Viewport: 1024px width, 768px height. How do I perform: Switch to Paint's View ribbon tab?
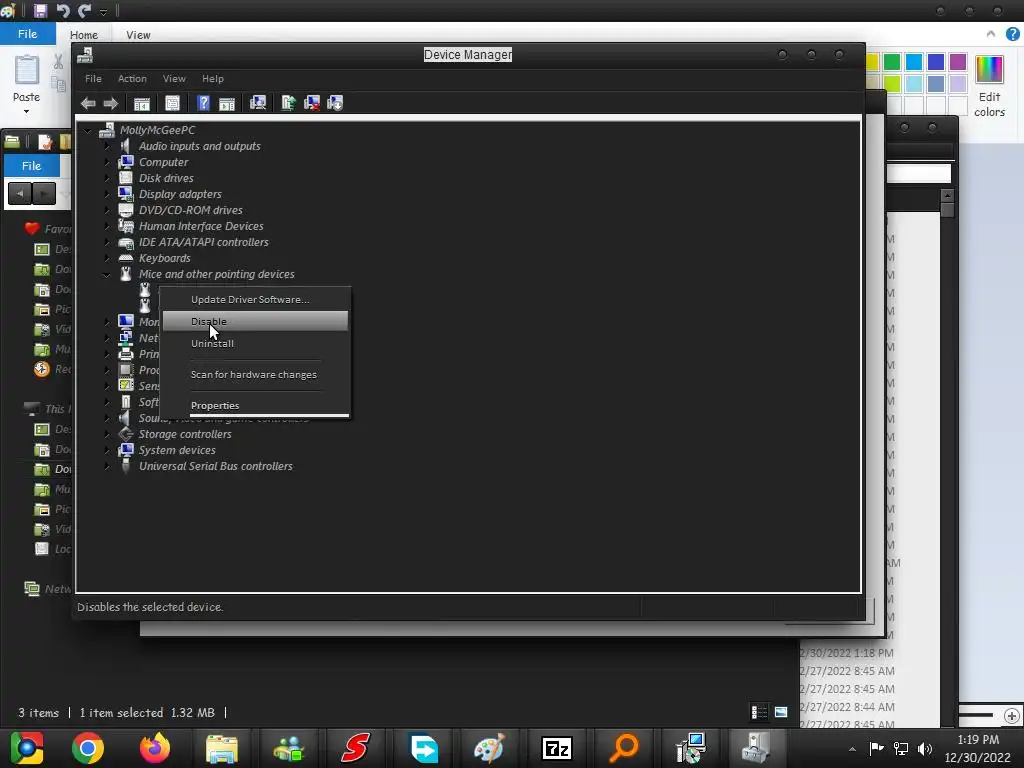coord(138,35)
